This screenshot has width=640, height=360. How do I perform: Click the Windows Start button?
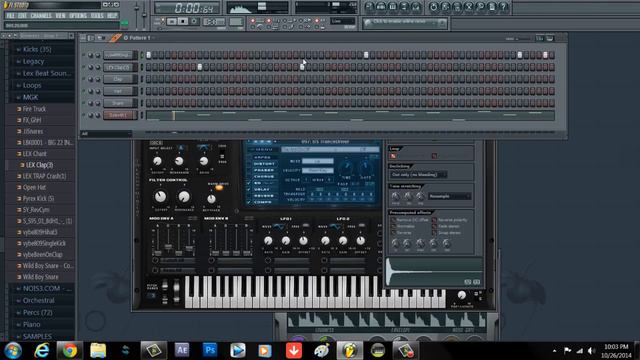pyautogui.click(x=13, y=351)
